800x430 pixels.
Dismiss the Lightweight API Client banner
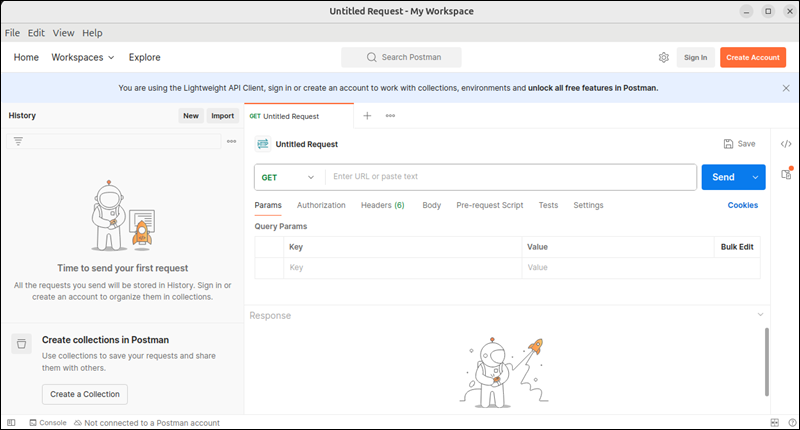pyautogui.click(x=786, y=88)
